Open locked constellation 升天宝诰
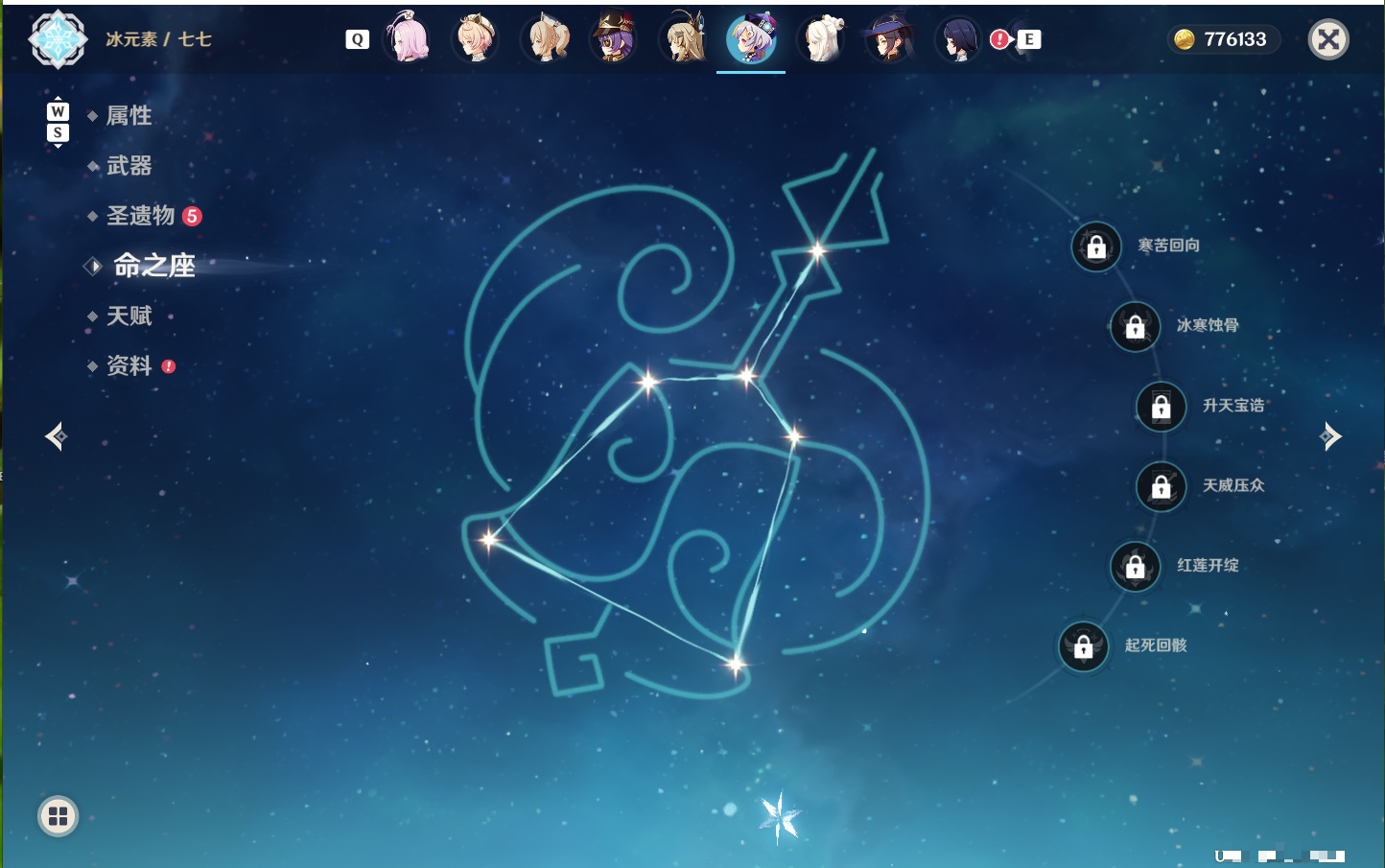Viewport: 1385px width, 868px height. pyautogui.click(x=1161, y=406)
